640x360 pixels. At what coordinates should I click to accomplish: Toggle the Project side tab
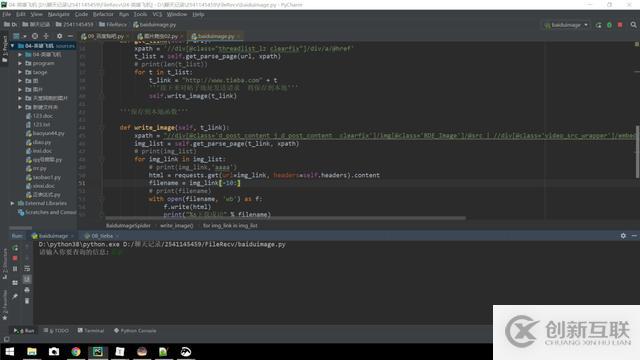[4, 49]
